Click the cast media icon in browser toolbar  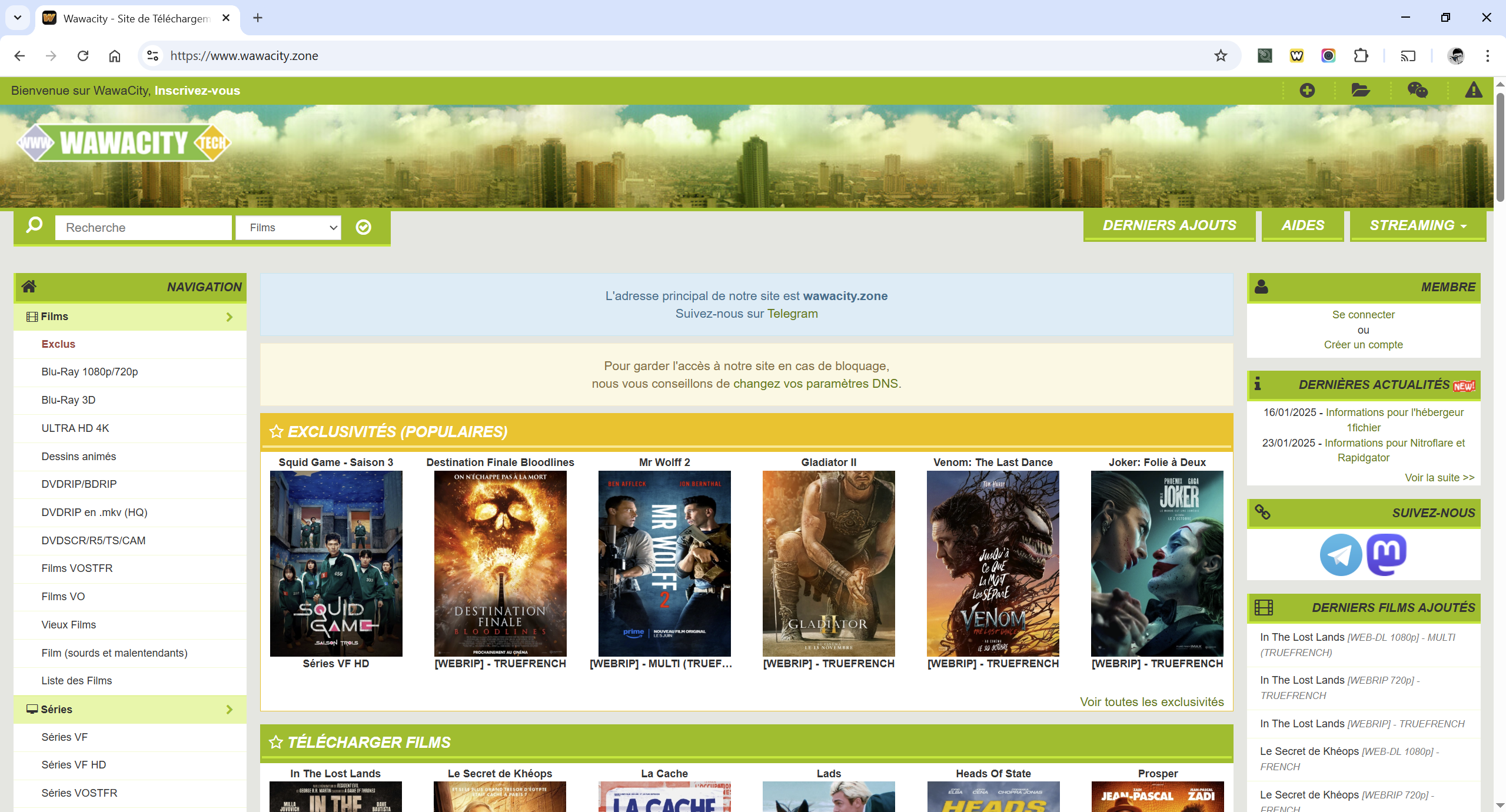pos(1408,56)
